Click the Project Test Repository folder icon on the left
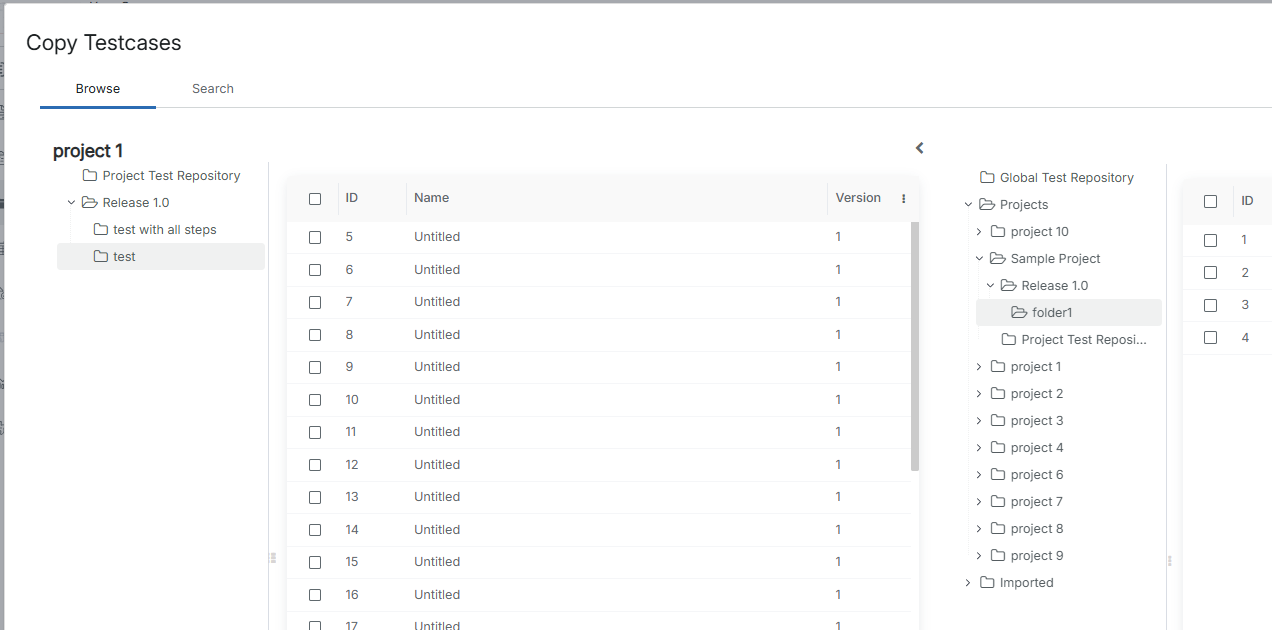This screenshot has height=630, width=1272. [x=90, y=176]
